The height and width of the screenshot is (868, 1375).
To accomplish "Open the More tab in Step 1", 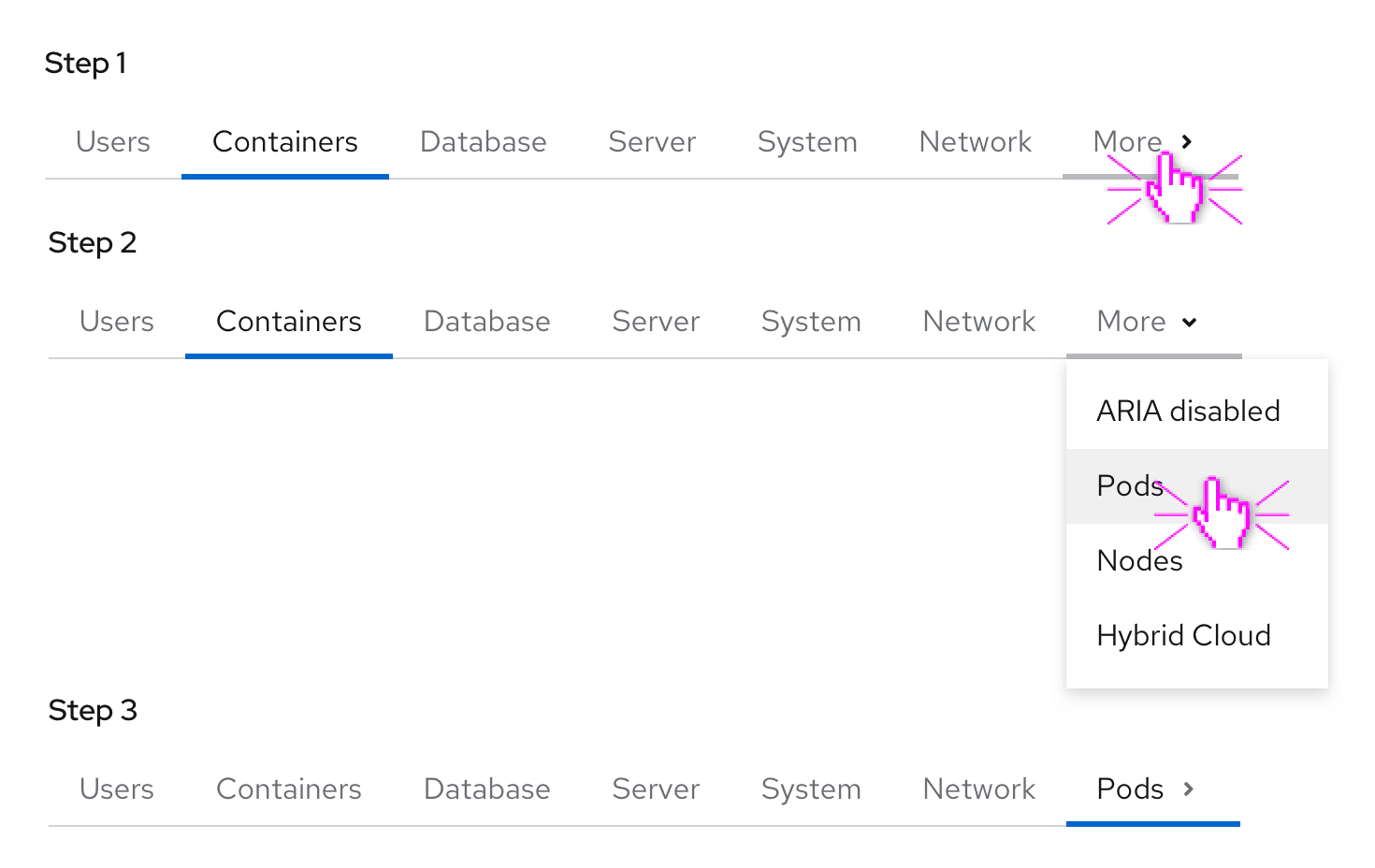I will pos(1127,142).
